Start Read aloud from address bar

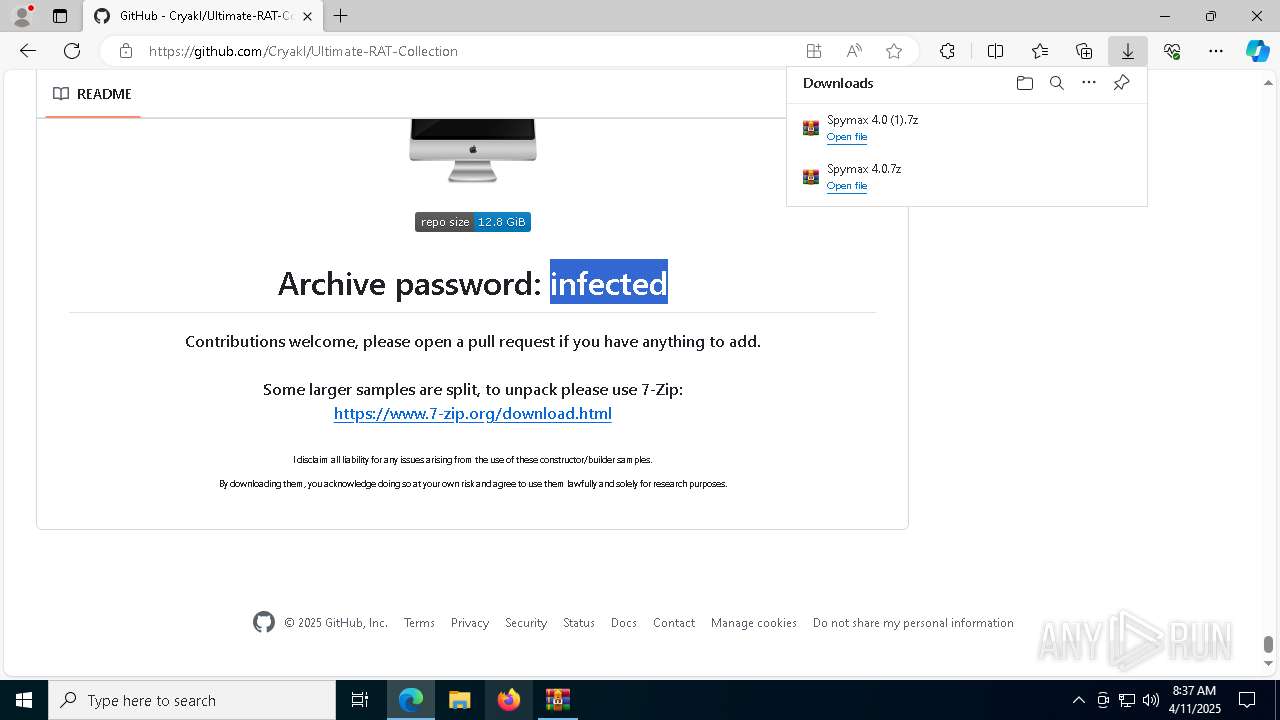[x=854, y=51]
